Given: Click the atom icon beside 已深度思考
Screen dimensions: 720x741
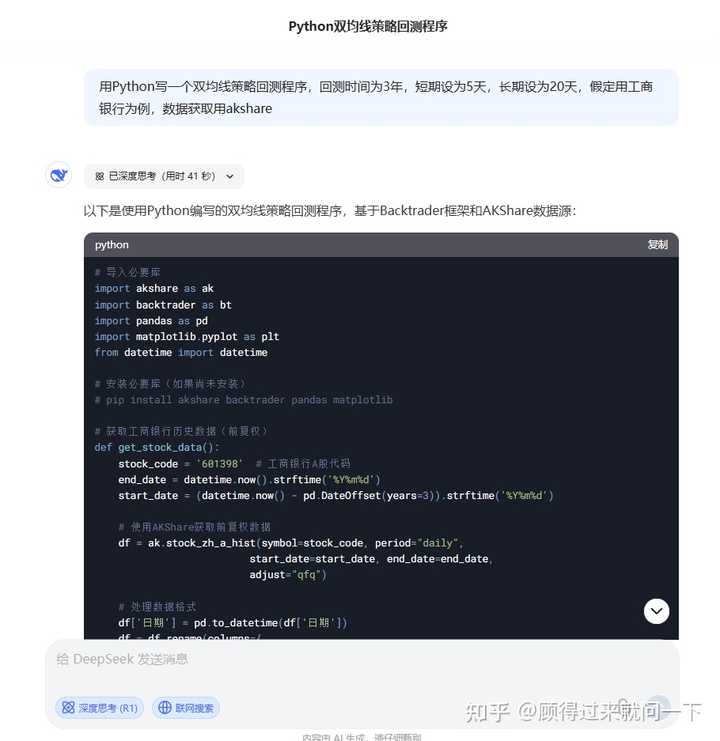Looking at the screenshot, I should coord(99,176).
